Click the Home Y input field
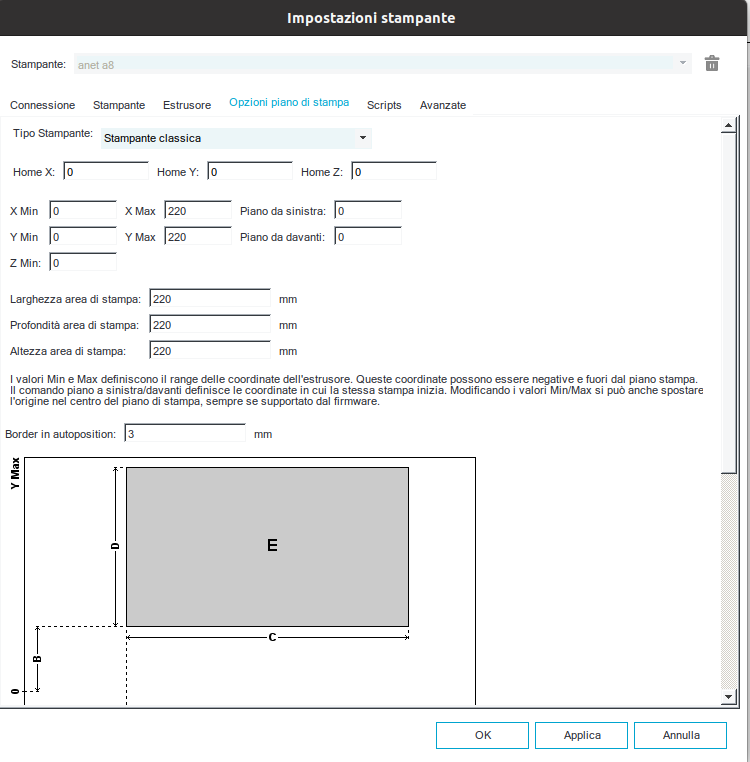 pos(250,171)
